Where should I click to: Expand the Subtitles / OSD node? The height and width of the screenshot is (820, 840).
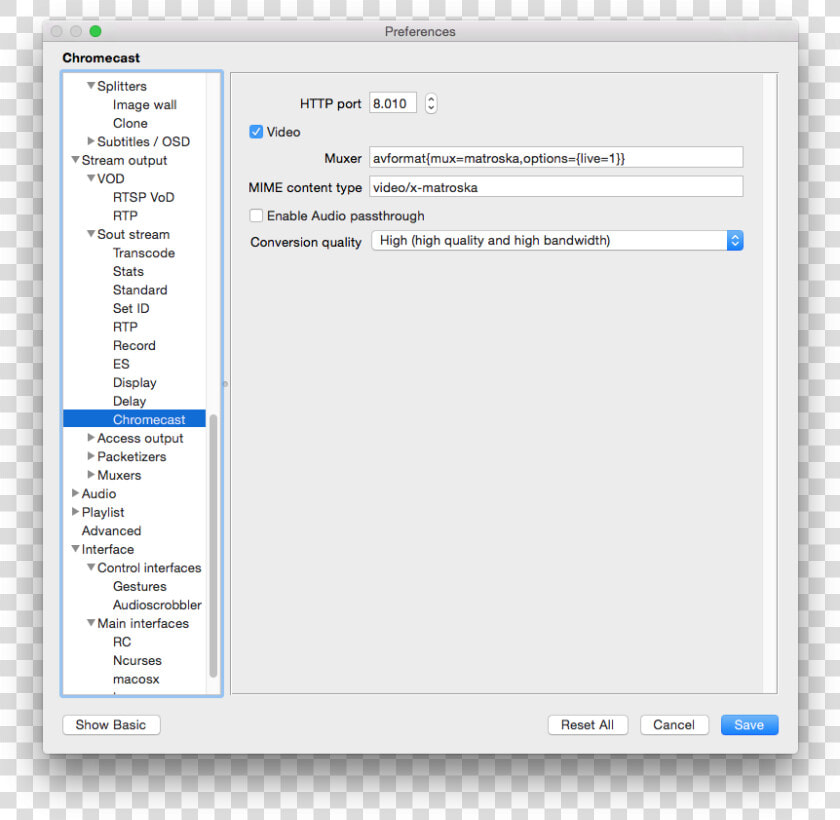click(91, 141)
